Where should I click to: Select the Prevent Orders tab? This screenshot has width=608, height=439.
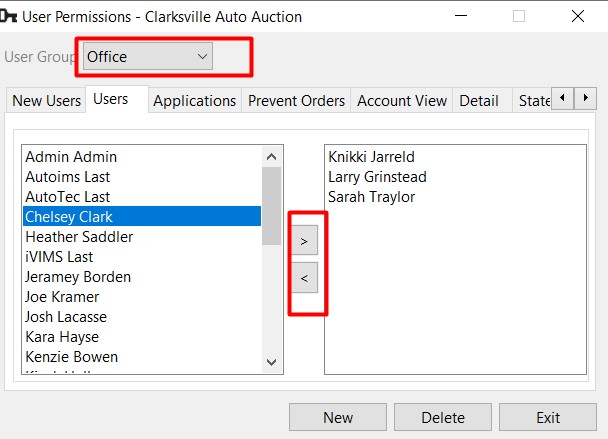pos(296,101)
